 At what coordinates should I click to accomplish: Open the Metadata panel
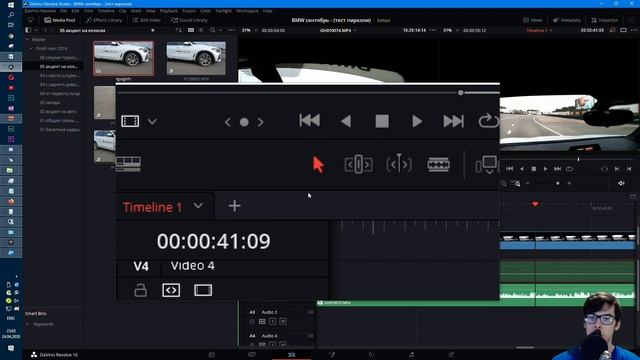point(567,20)
